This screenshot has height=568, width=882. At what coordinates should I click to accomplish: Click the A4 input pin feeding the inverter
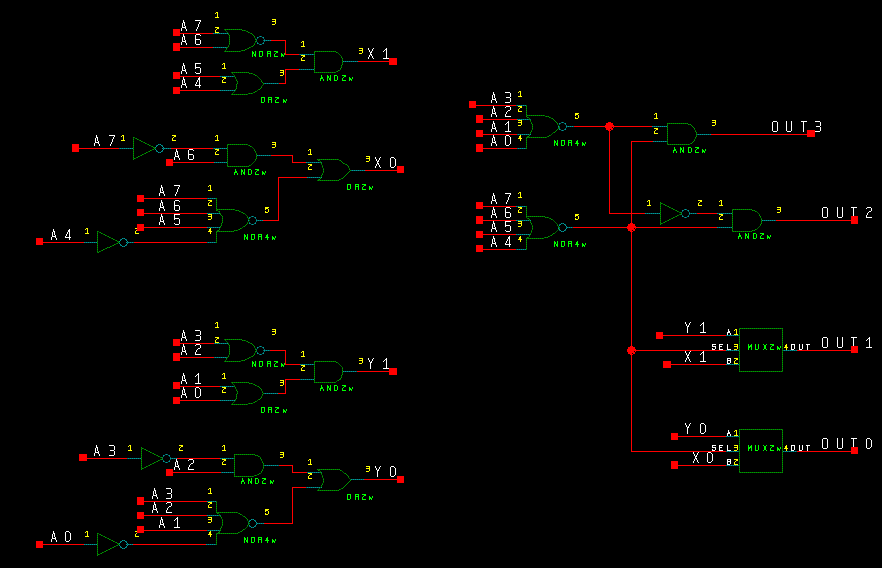point(39,241)
